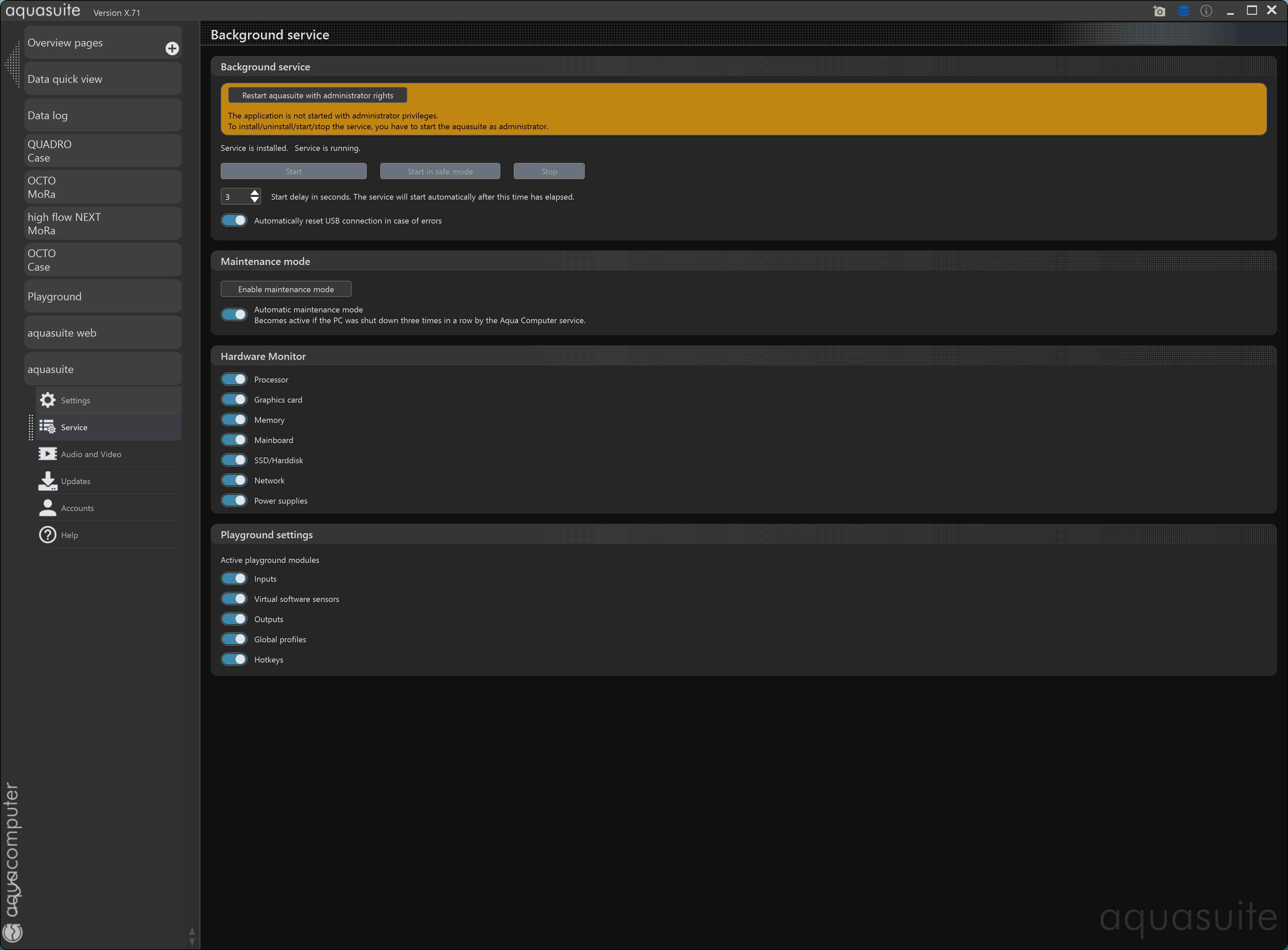The width and height of the screenshot is (1288, 950).
Task: Open Updates via the download icon
Action: click(x=48, y=481)
